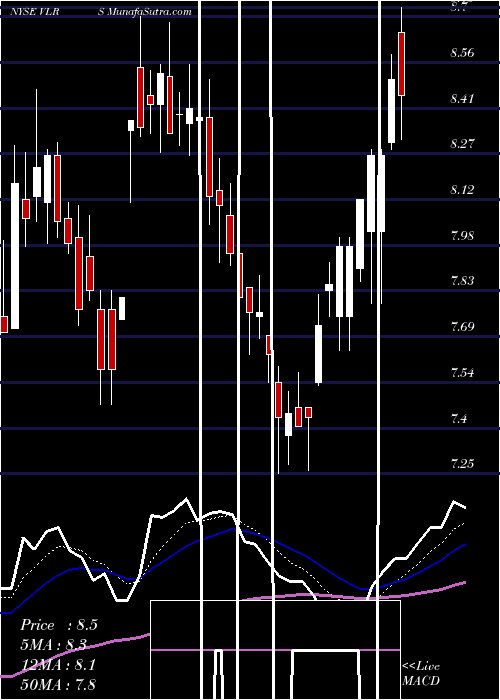
Task: Select the 7.25 price axis label
Action: tap(462, 464)
